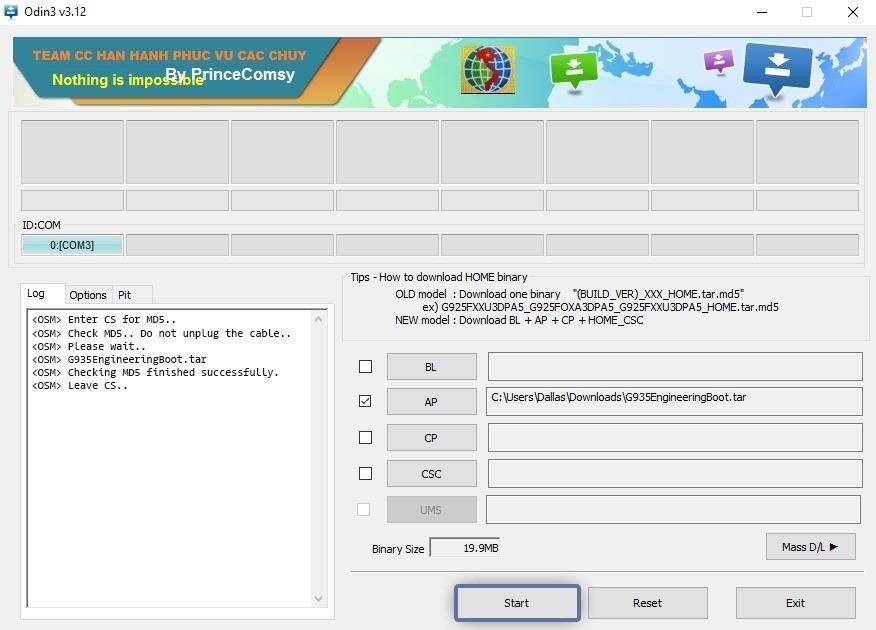This screenshot has height=630, width=876.
Task: Tick the disabled UMS checkbox
Action: [x=364, y=509]
